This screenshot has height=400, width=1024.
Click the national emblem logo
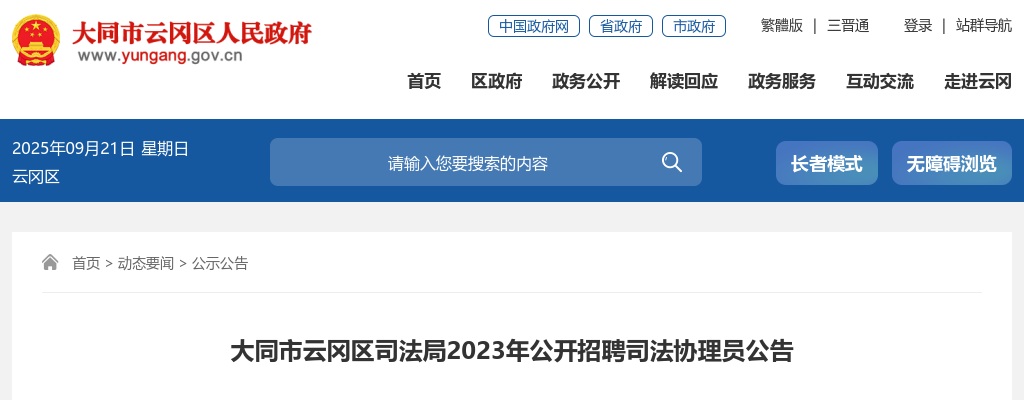[x=36, y=41]
